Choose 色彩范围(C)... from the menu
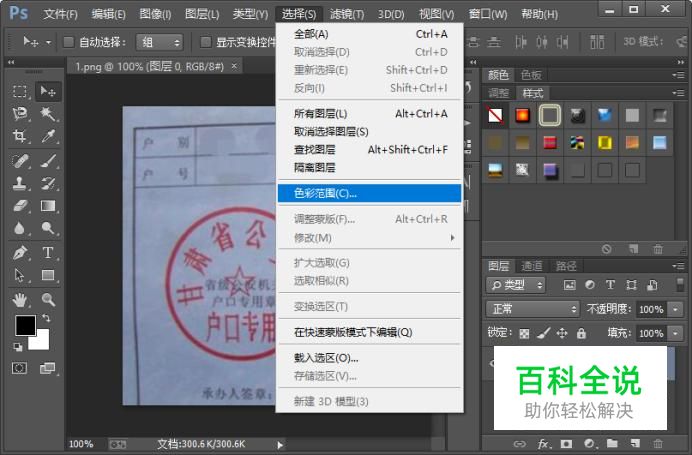The width and height of the screenshot is (692, 455). coord(369,193)
